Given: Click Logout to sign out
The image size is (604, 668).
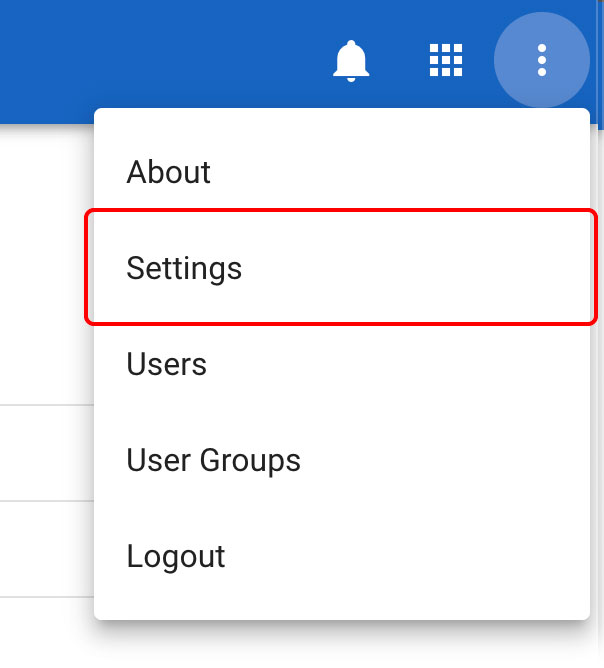Looking at the screenshot, I should 176,556.
